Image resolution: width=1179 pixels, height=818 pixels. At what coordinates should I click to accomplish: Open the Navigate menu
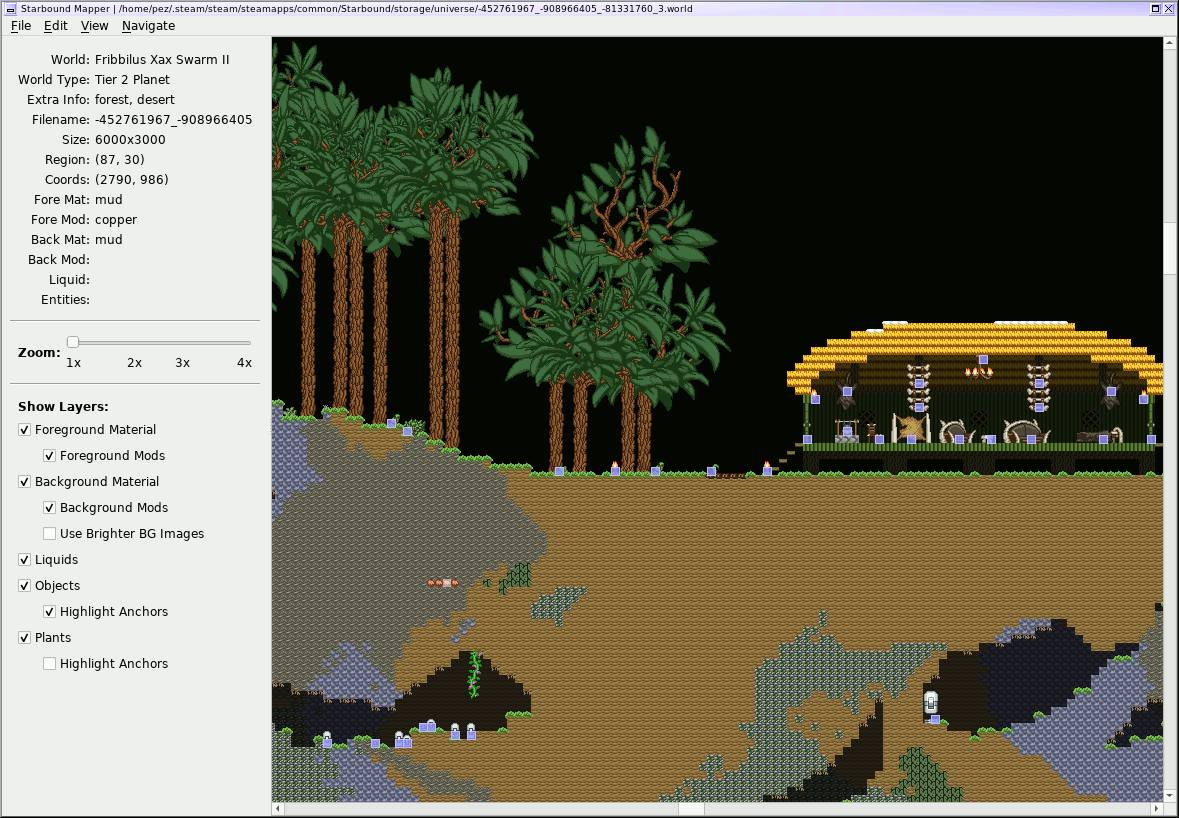[148, 26]
